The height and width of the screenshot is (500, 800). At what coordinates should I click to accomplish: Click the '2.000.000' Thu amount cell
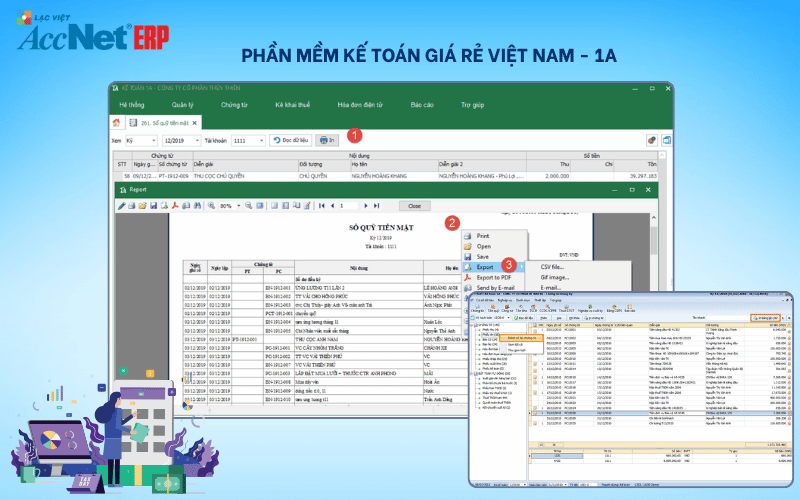point(548,176)
